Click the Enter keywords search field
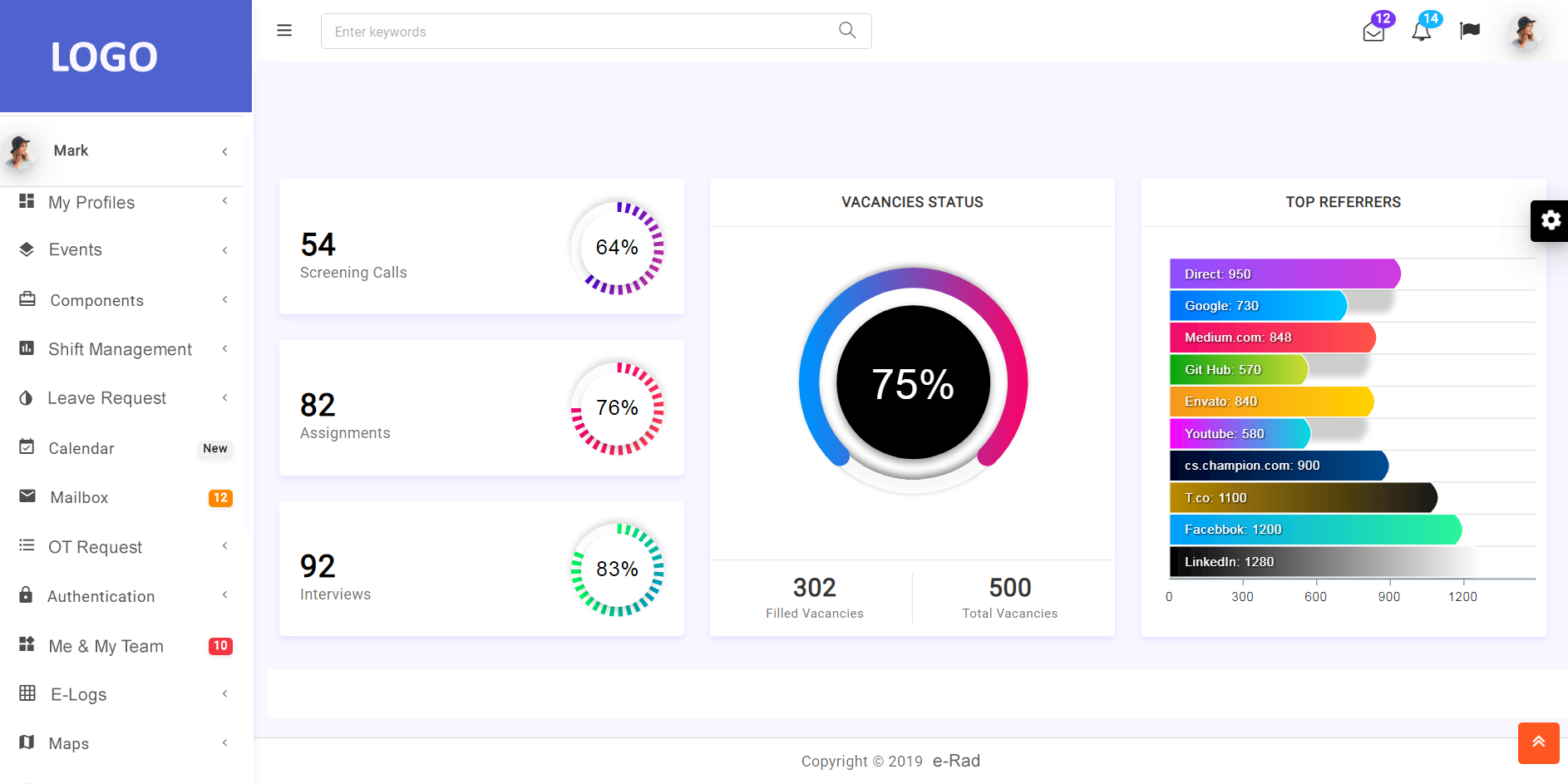The height and width of the screenshot is (784, 1568). pos(582,32)
